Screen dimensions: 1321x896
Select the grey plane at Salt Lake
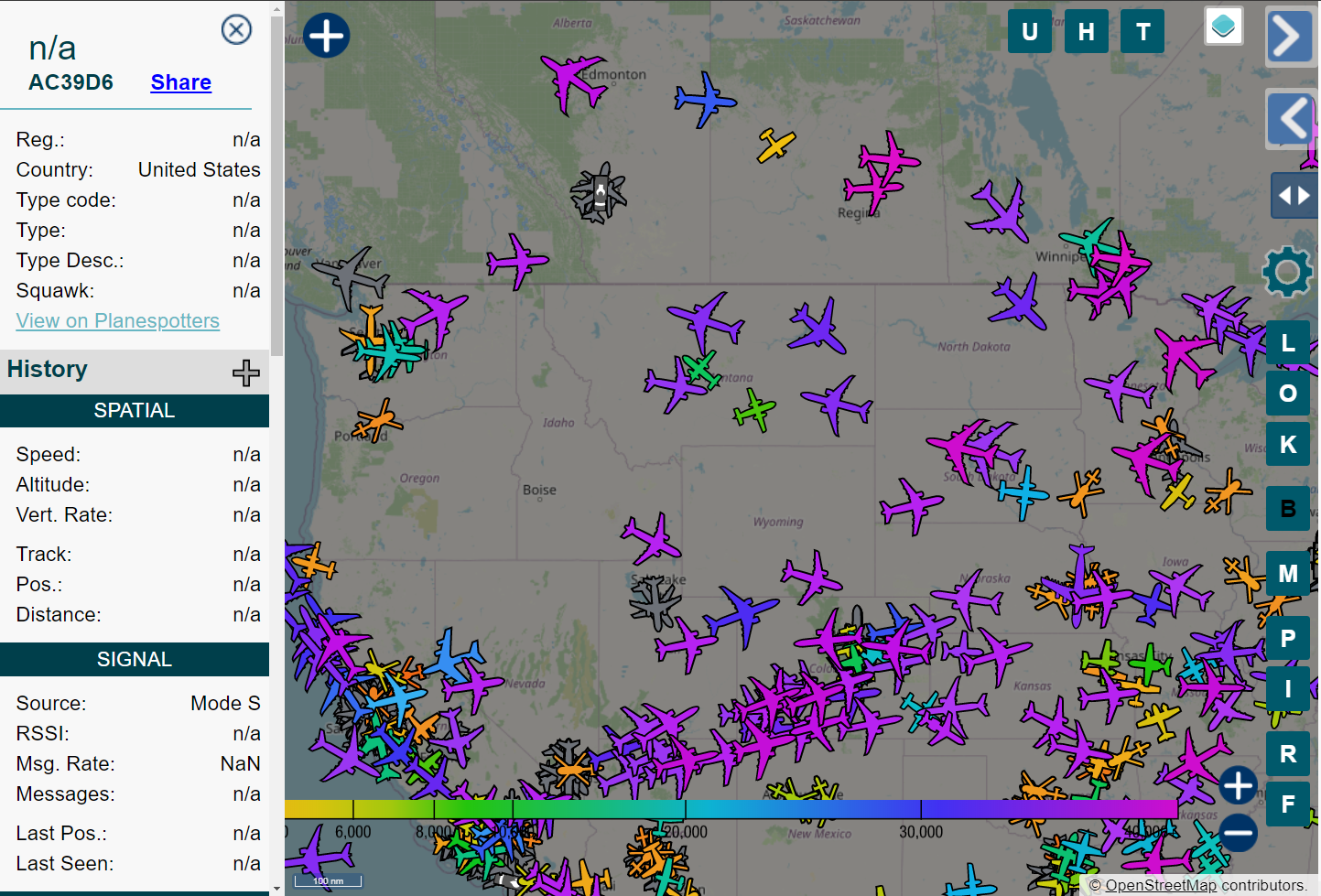coord(655,603)
